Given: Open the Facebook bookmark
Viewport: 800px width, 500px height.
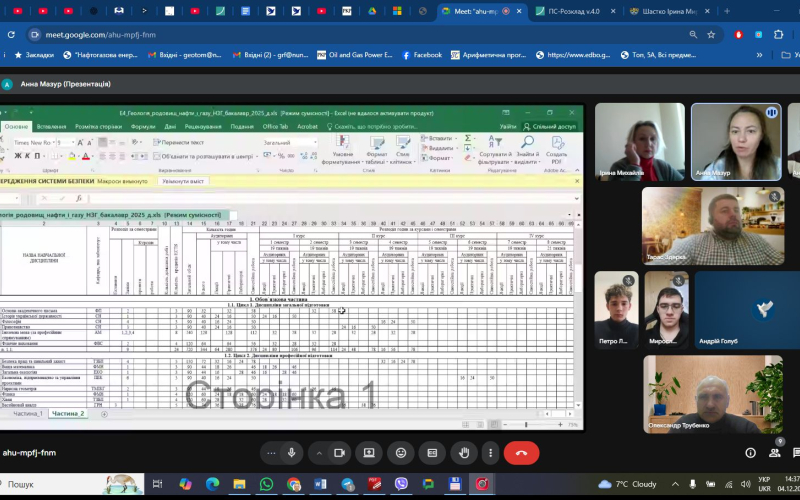Looking at the screenshot, I should [422, 55].
